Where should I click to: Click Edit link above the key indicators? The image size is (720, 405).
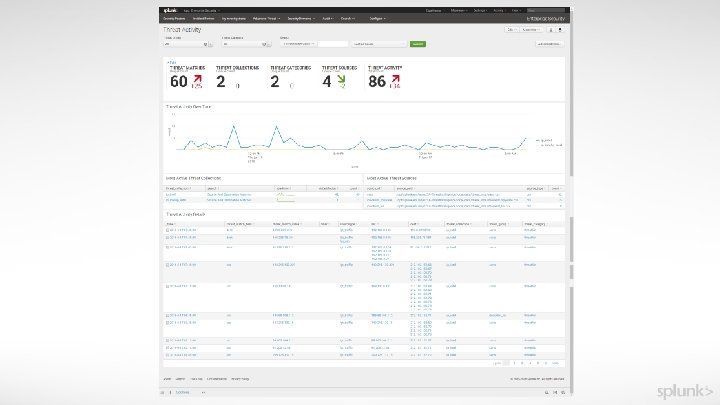click(172, 62)
